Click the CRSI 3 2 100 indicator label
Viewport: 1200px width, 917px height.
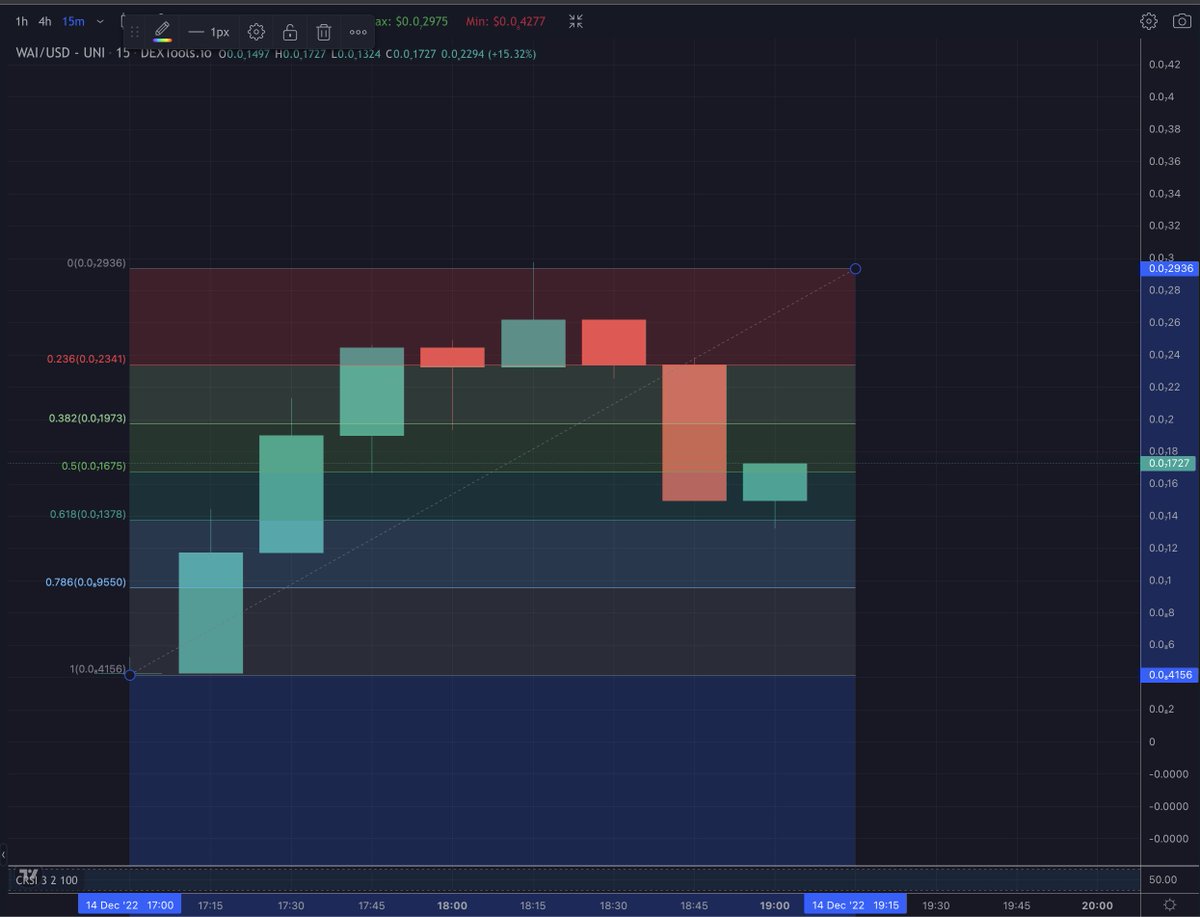click(x=47, y=879)
